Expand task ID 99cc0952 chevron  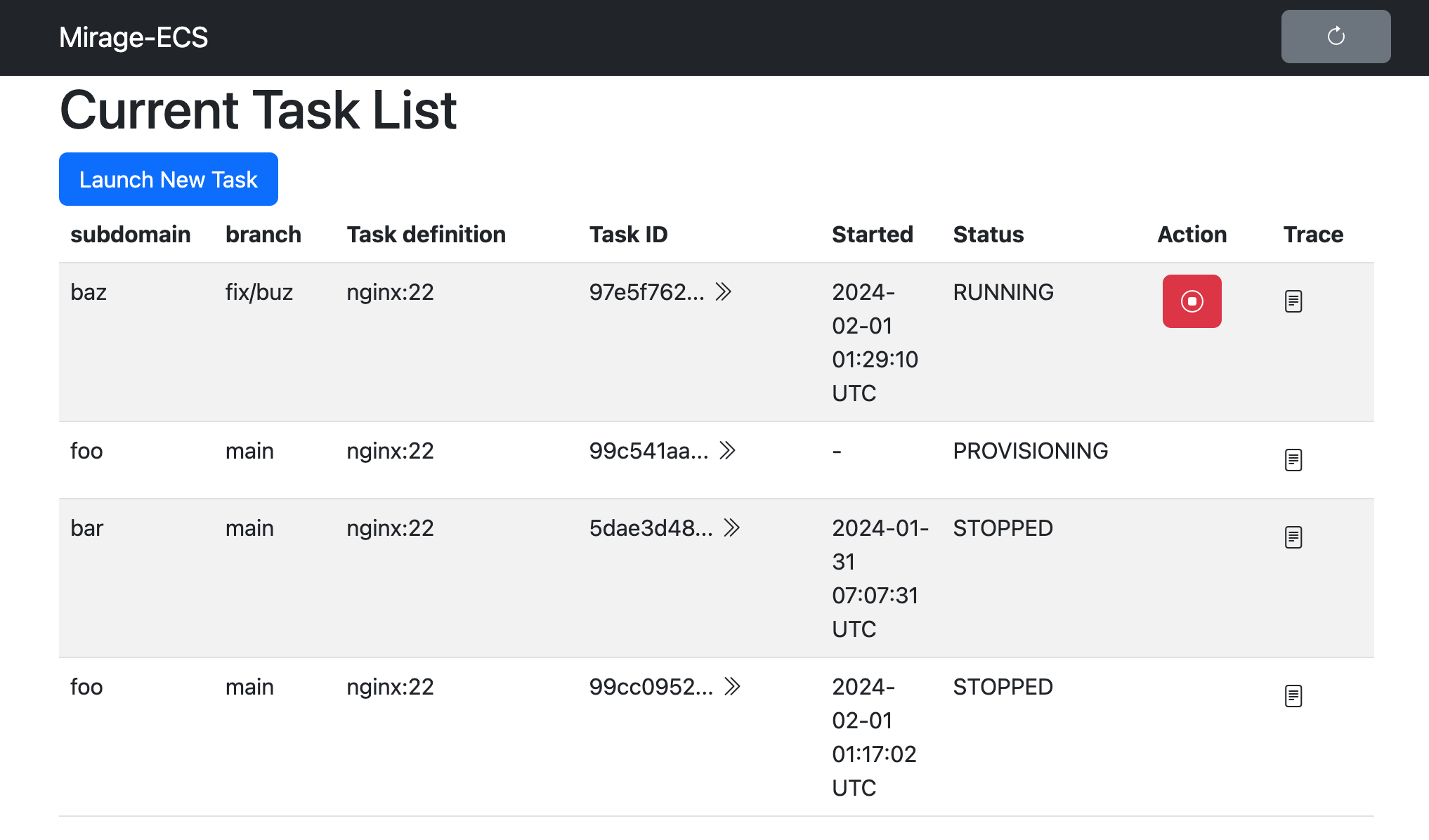[732, 686]
